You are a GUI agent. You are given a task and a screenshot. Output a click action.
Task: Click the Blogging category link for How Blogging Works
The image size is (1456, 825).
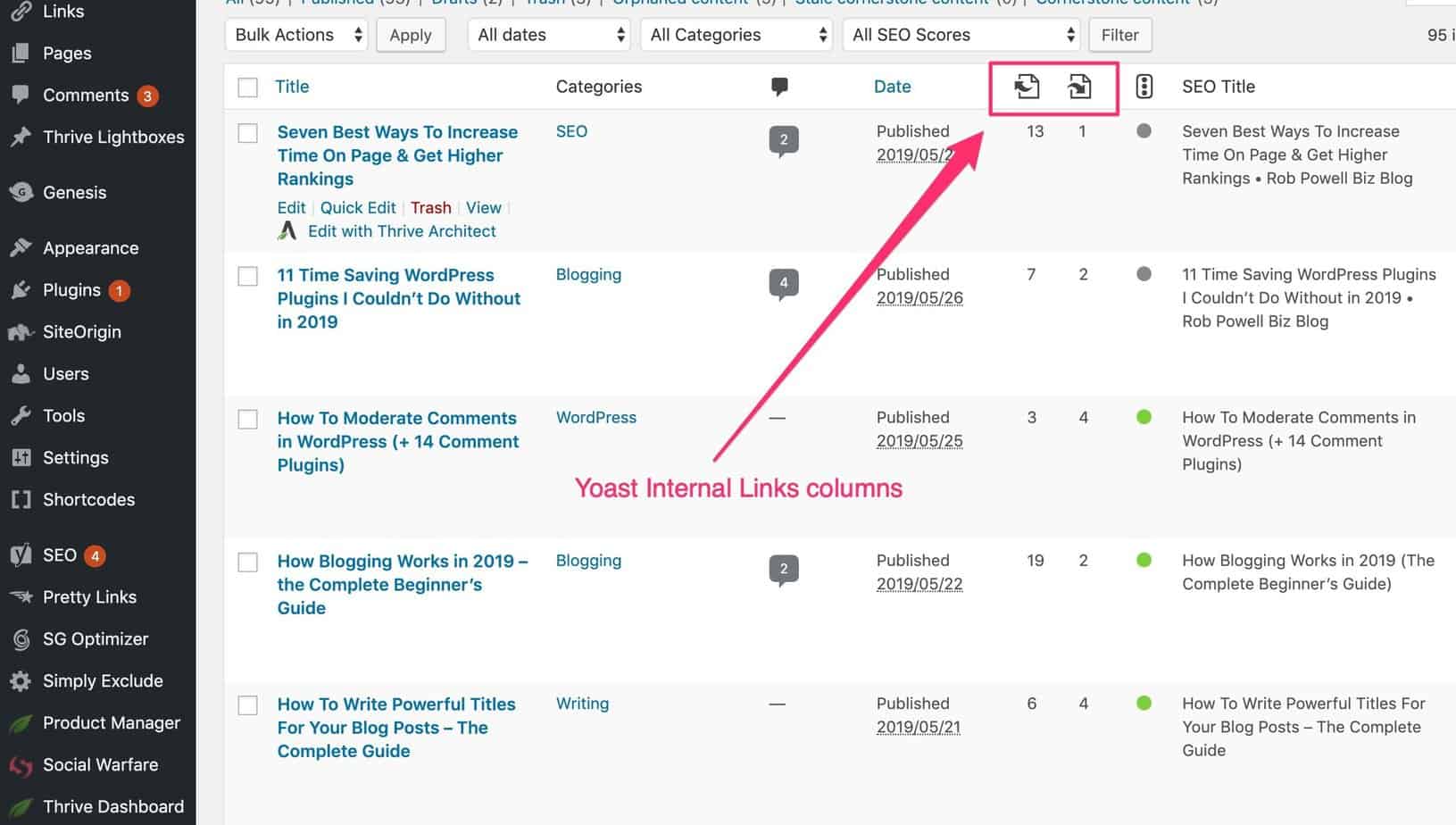(588, 560)
